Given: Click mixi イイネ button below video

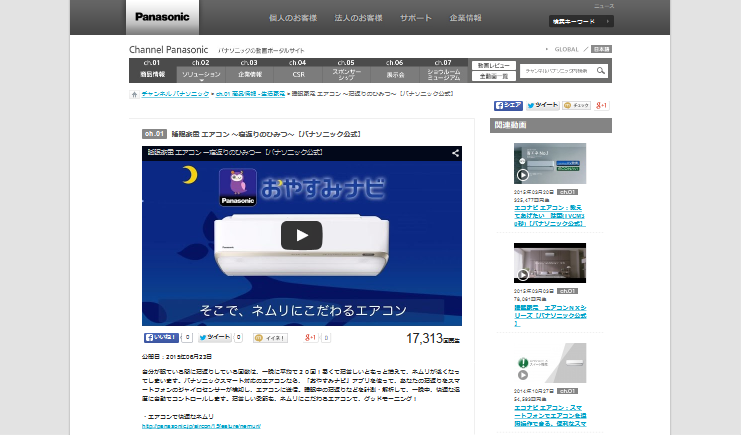Looking at the screenshot, I should 270,338.
